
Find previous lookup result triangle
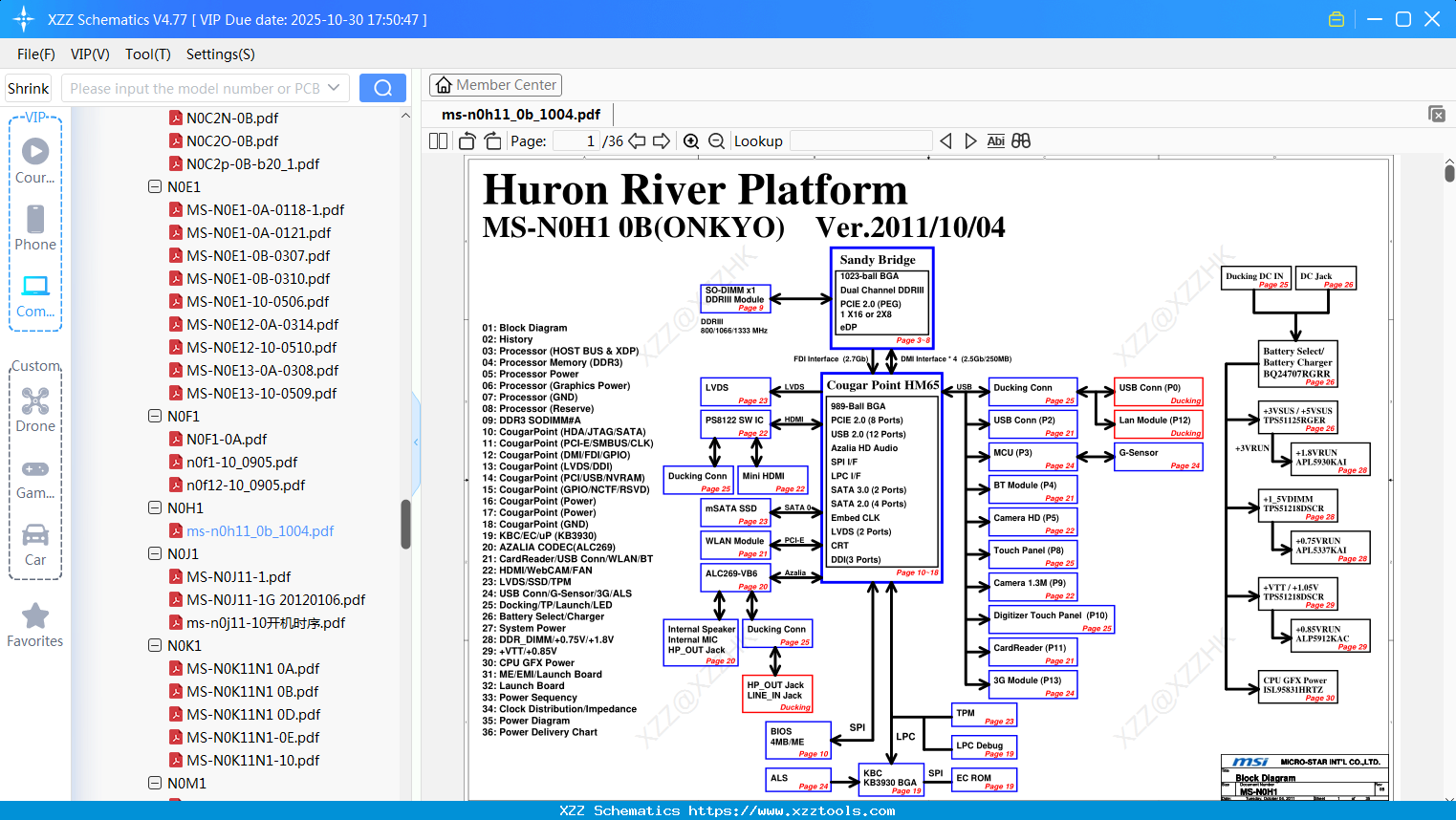click(945, 141)
